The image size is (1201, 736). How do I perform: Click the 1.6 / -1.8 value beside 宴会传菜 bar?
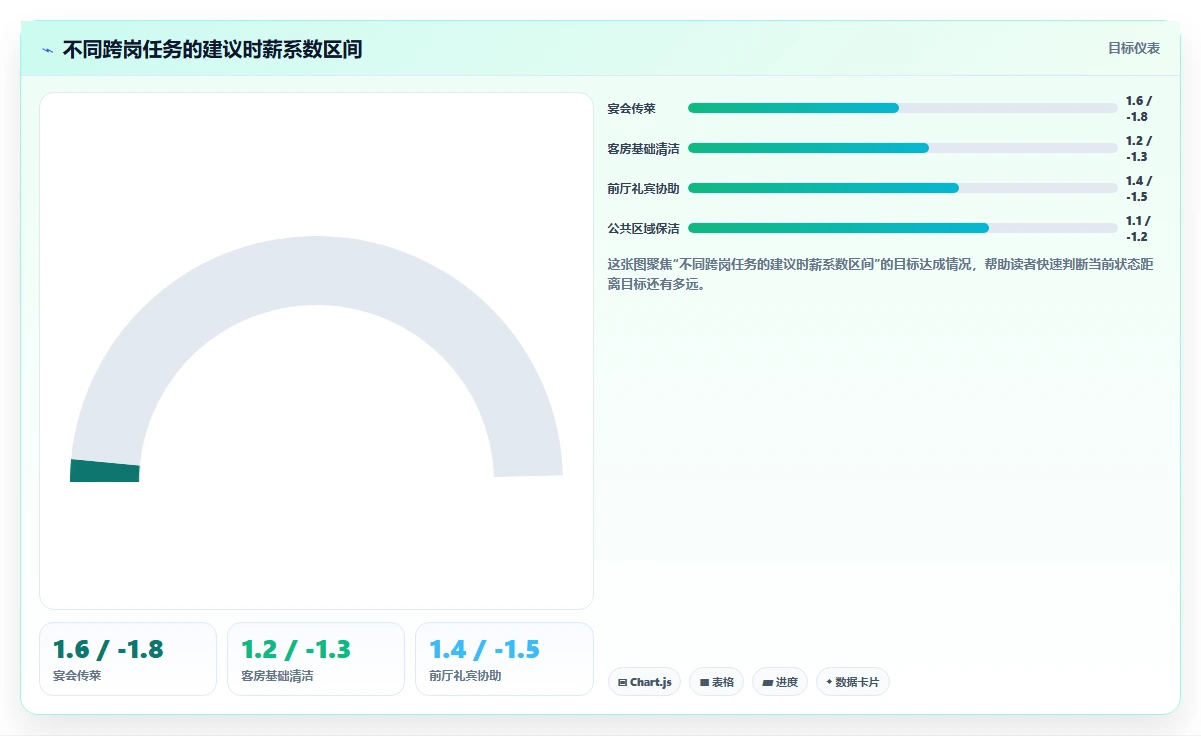[1139, 108]
